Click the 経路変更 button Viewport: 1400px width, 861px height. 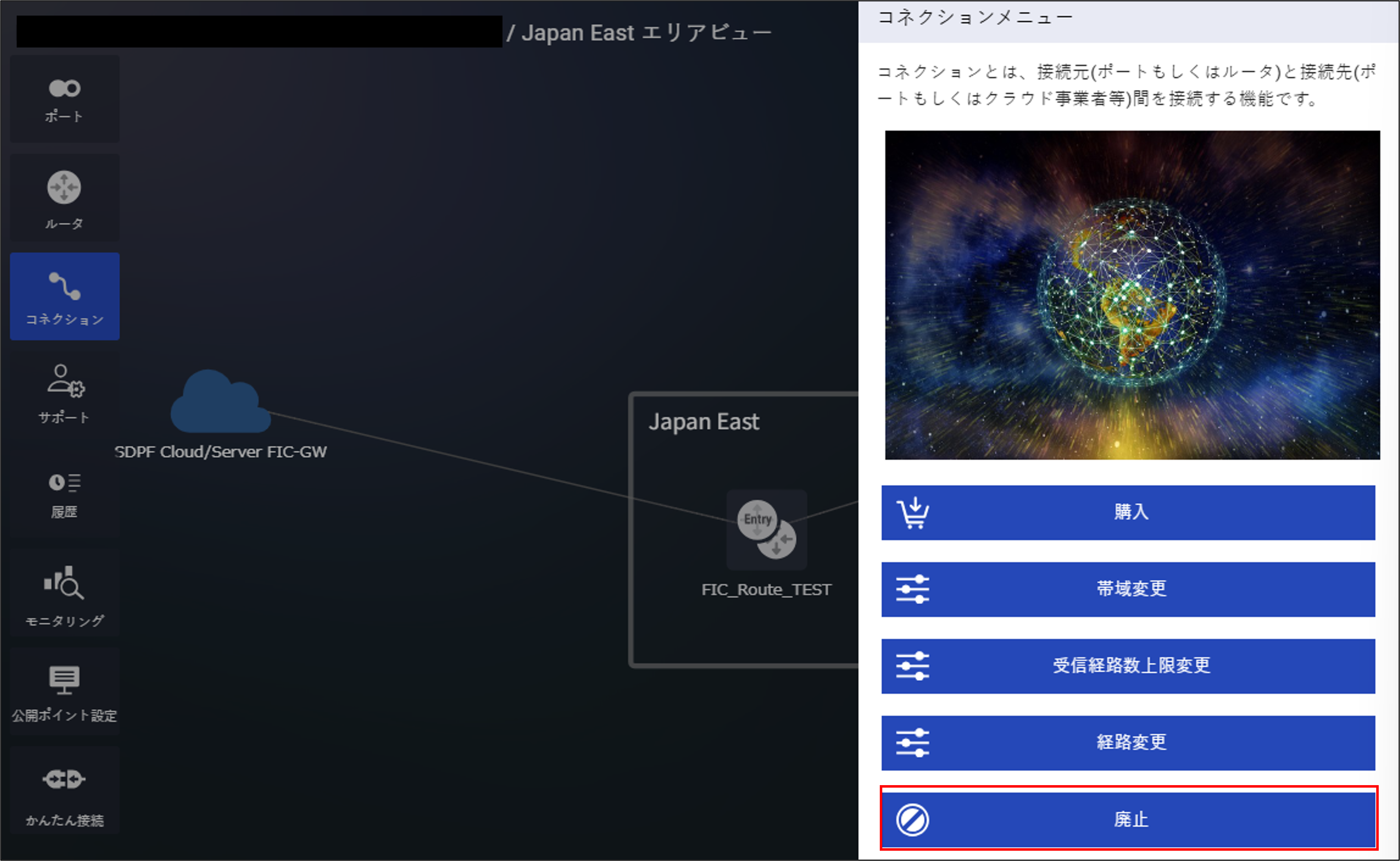click(x=1128, y=743)
